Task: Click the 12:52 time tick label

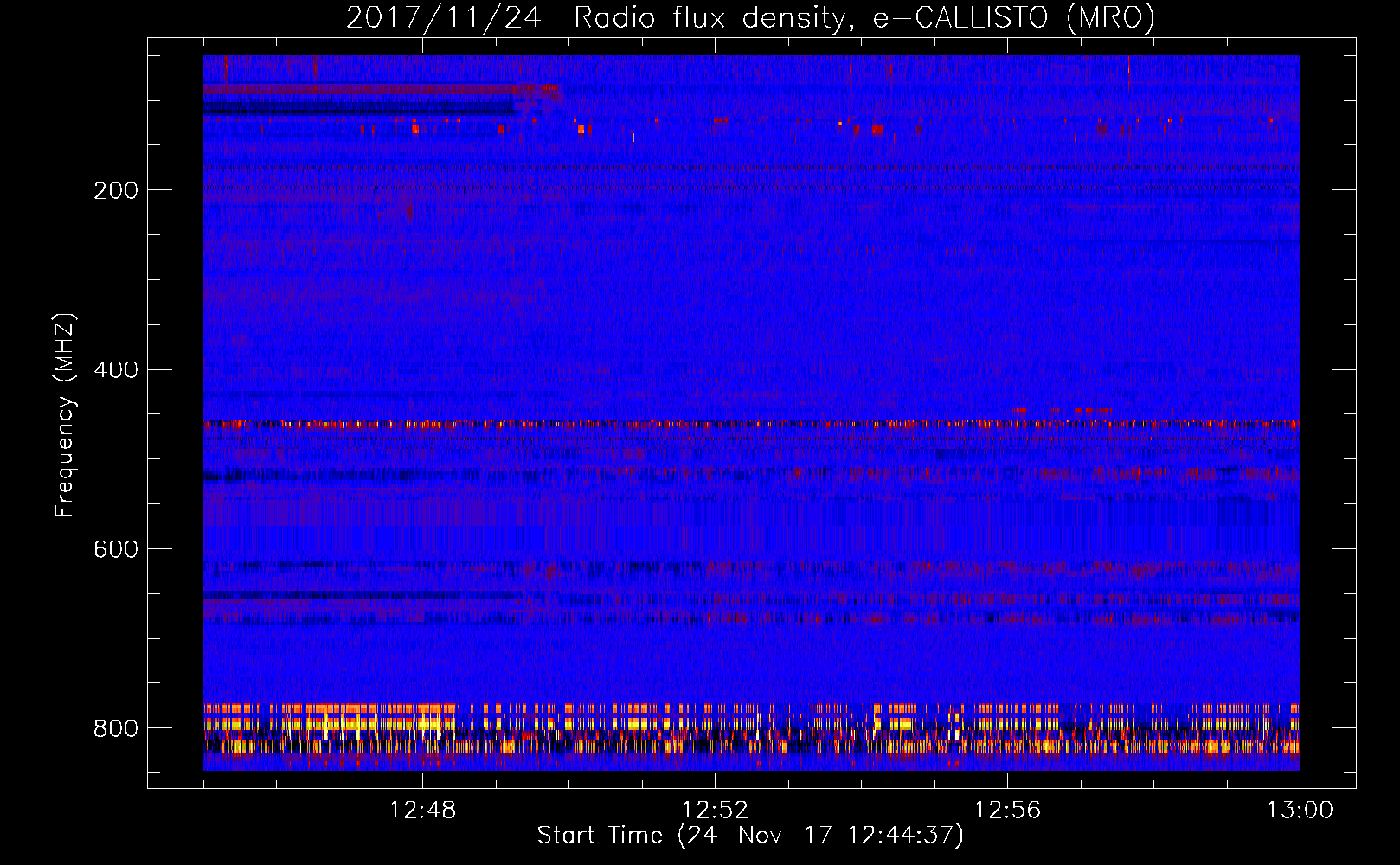Action: [715, 811]
